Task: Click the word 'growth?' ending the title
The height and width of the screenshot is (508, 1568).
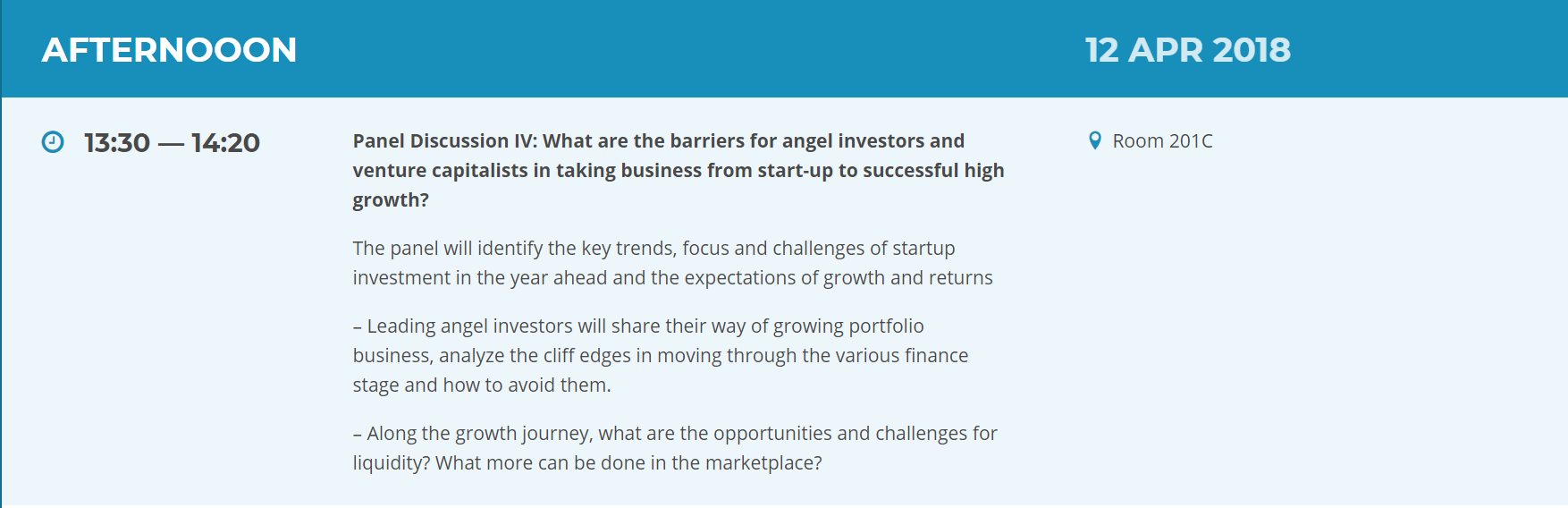Action: tap(391, 200)
